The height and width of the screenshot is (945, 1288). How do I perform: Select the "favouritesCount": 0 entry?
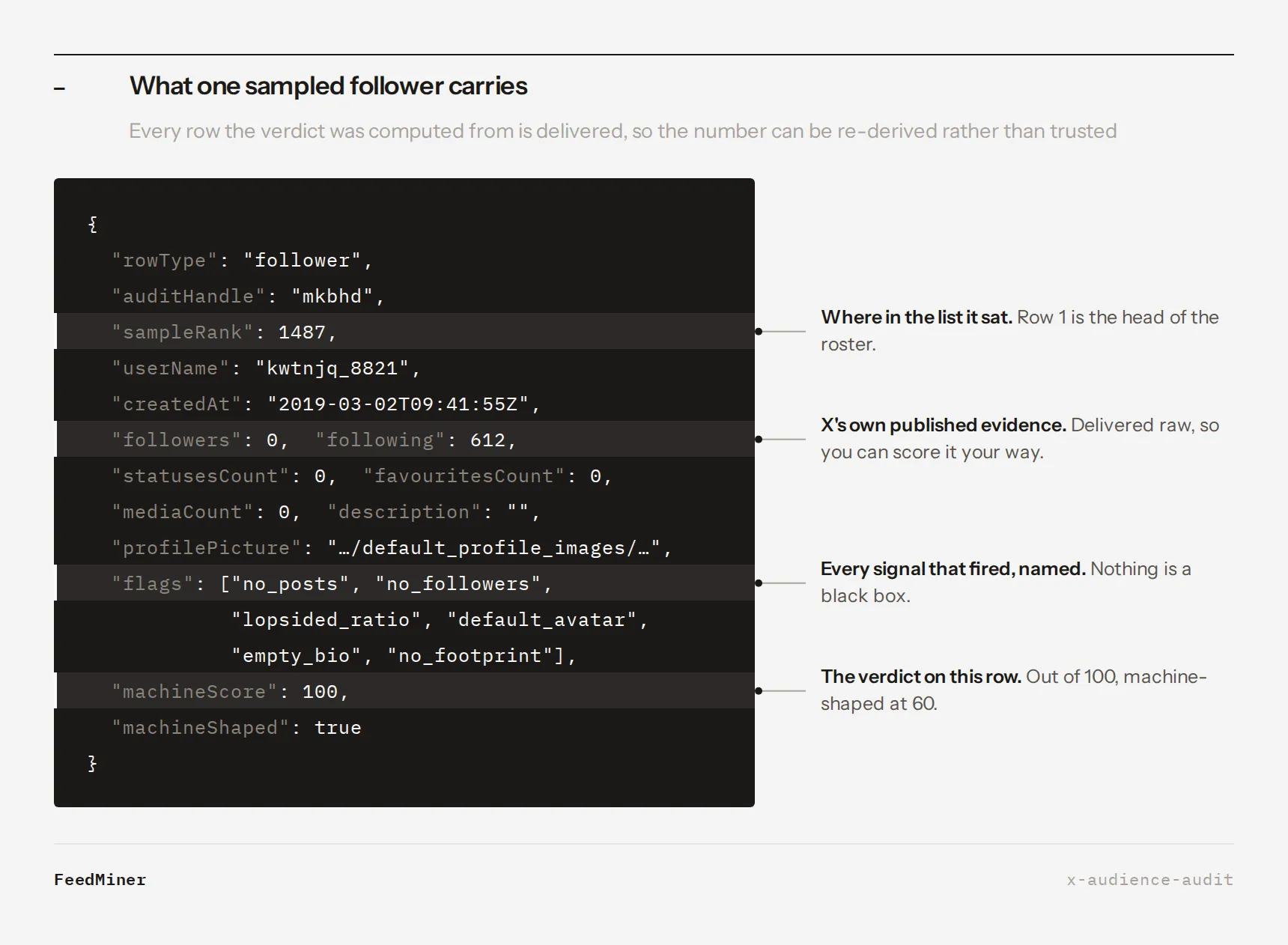click(x=487, y=475)
